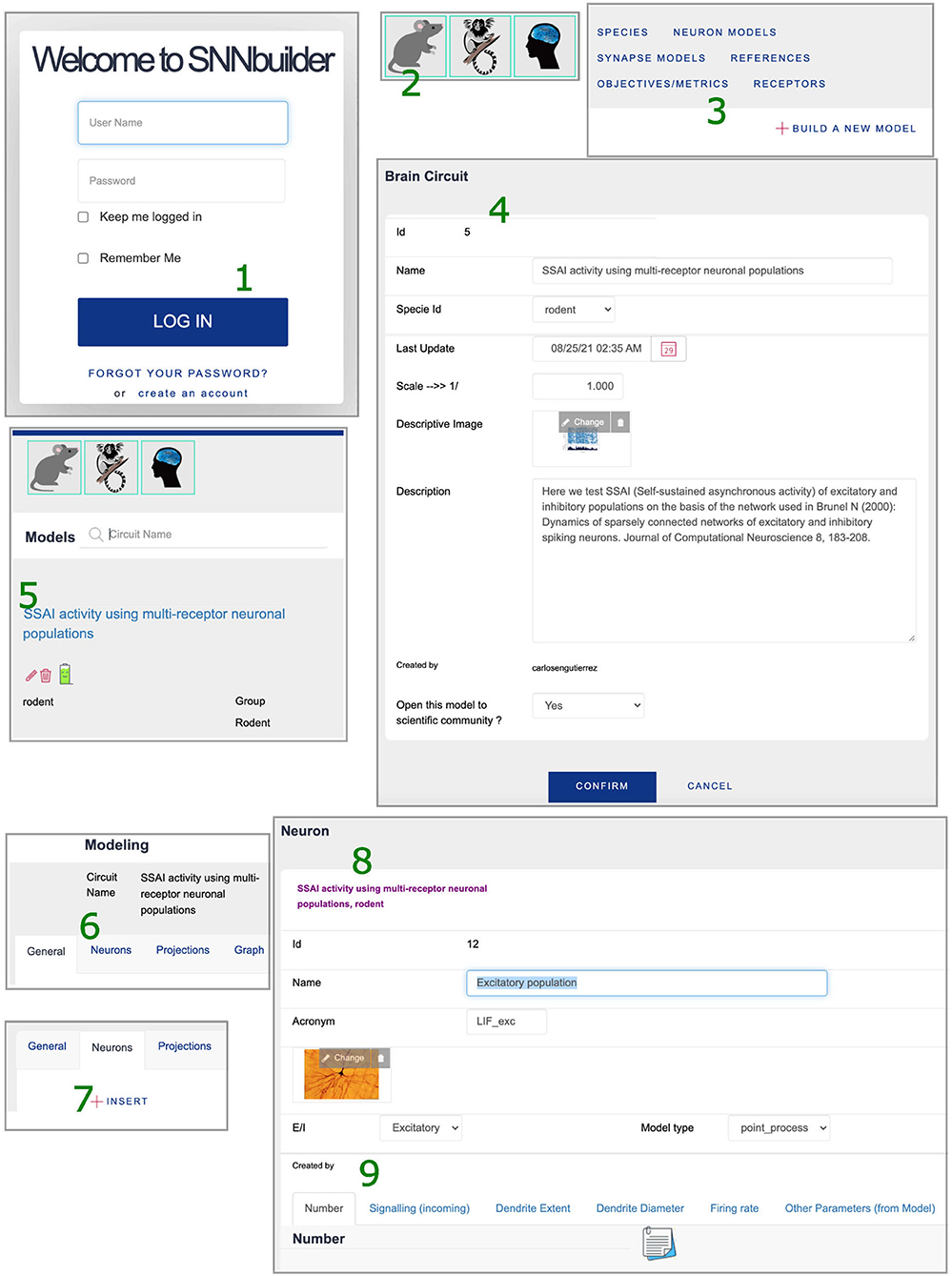
Task: Click CANCEL in the Brain Circuit form
Action: click(x=710, y=786)
